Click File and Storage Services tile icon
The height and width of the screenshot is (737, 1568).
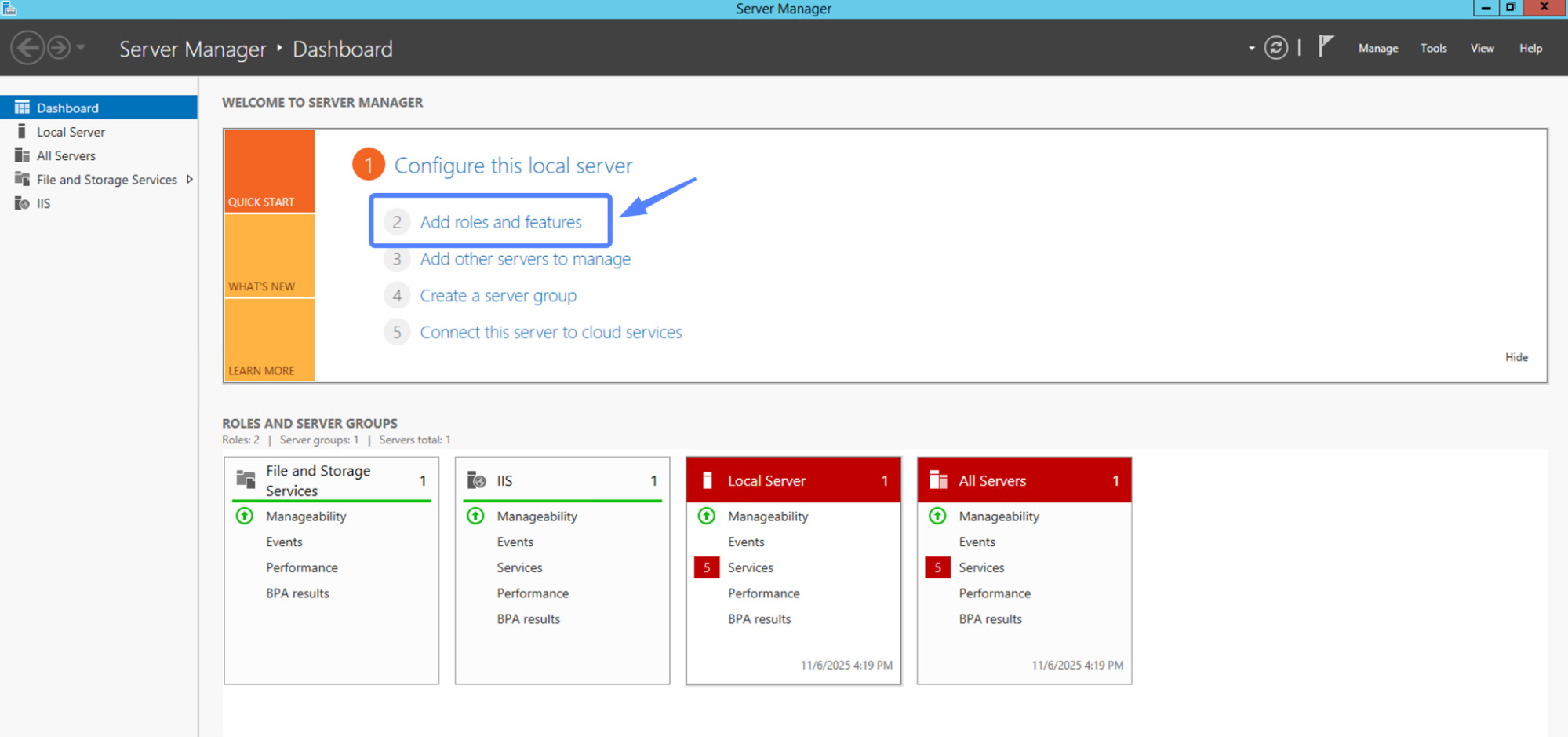[x=246, y=480]
